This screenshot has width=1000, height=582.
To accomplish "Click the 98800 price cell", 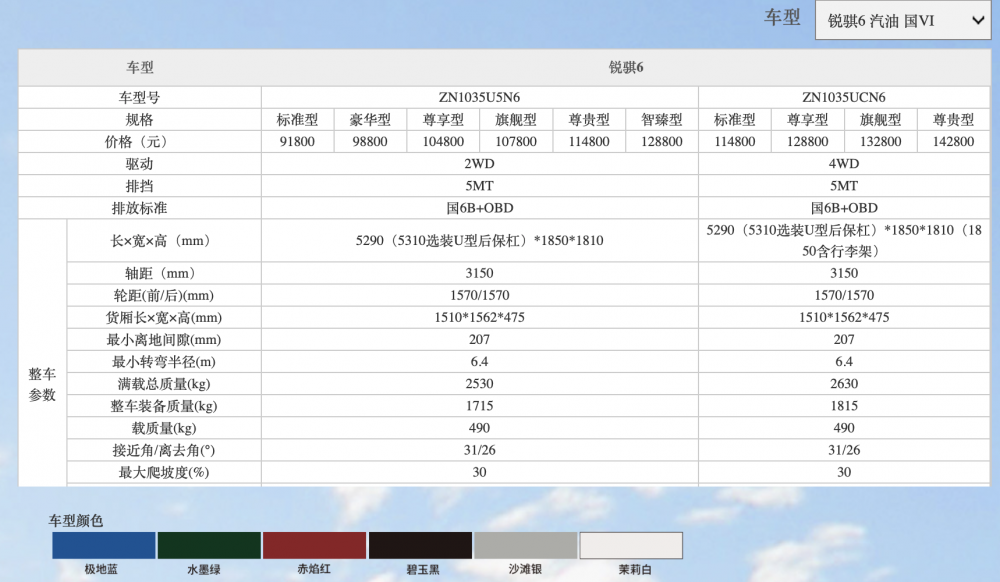I will pos(370,142).
